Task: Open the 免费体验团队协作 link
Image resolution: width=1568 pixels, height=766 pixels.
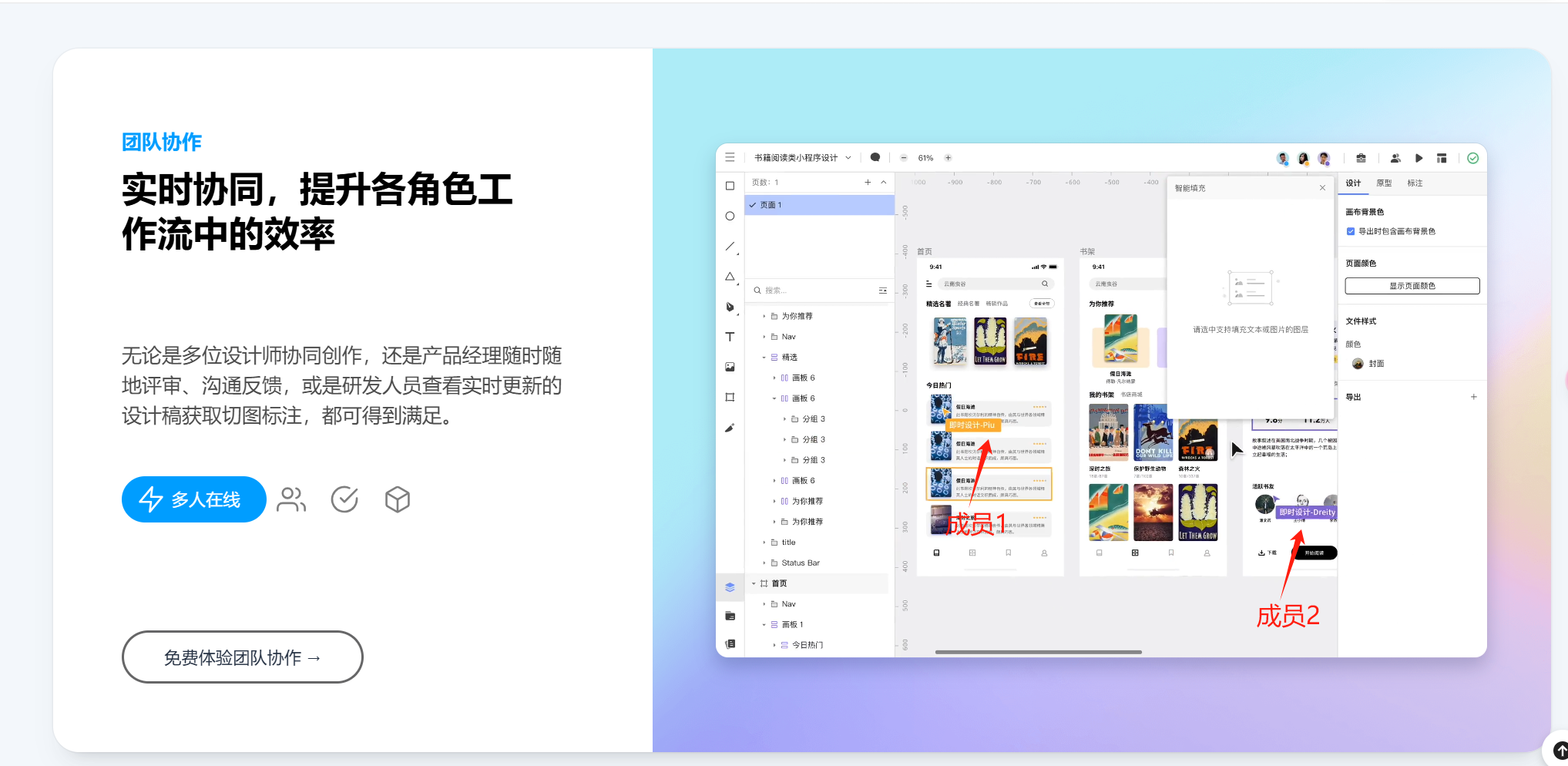Action: coord(242,657)
